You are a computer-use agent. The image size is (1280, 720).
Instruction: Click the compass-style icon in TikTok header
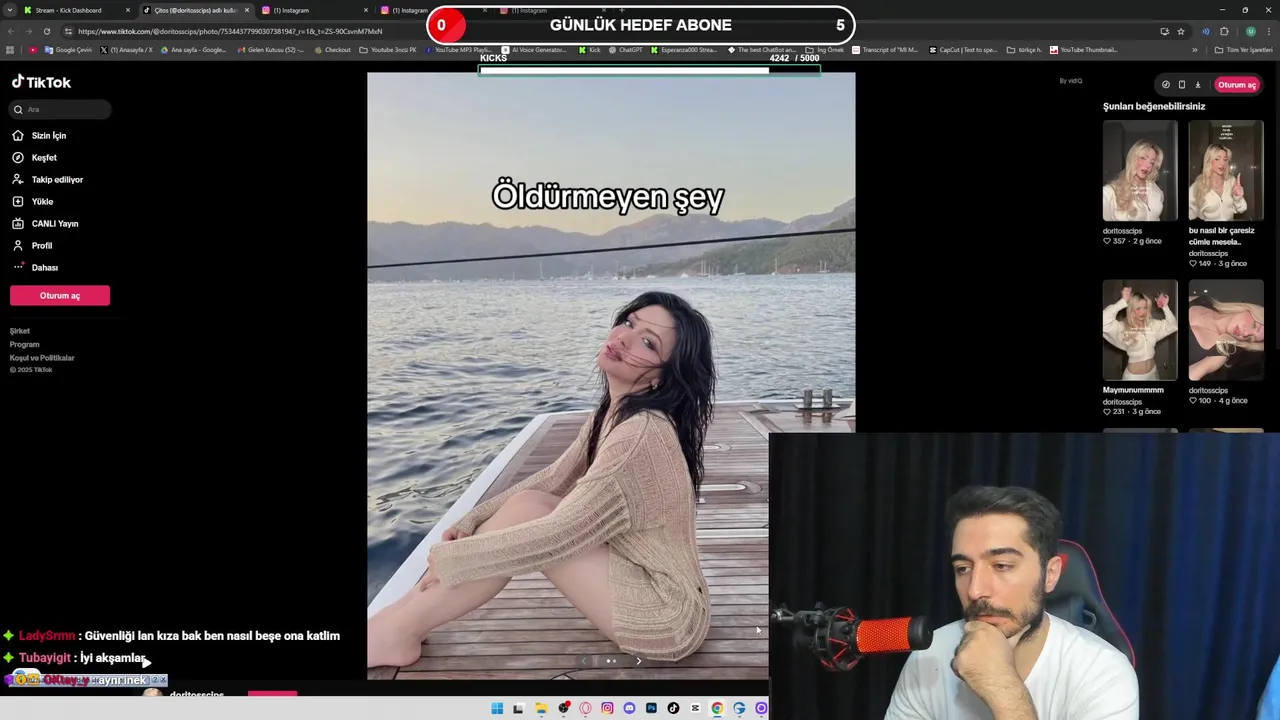pyautogui.click(x=1165, y=85)
